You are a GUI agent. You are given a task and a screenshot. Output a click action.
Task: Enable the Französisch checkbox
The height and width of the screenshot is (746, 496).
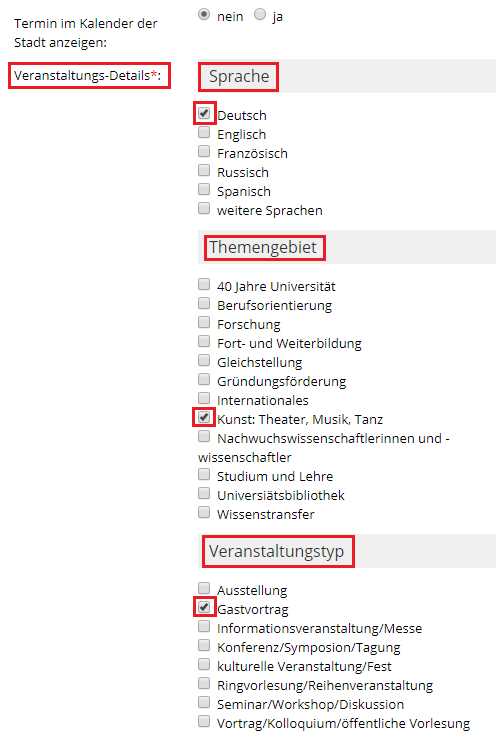click(x=204, y=151)
